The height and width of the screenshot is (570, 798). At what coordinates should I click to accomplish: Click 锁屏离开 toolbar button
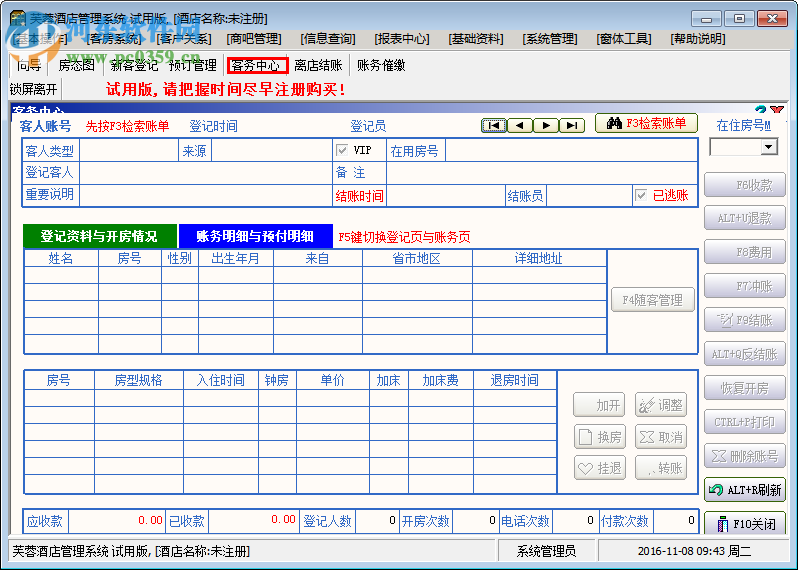click(x=34, y=89)
